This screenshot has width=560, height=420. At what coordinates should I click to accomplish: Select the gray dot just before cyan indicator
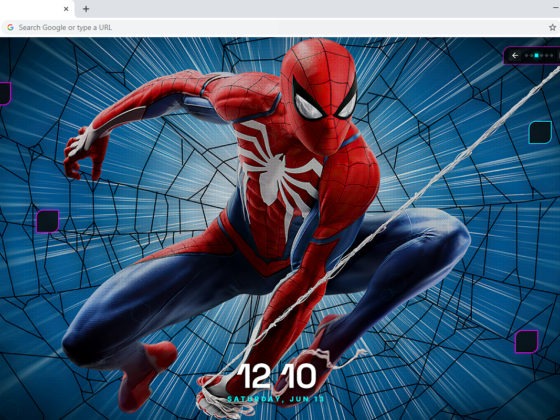pos(531,55)
